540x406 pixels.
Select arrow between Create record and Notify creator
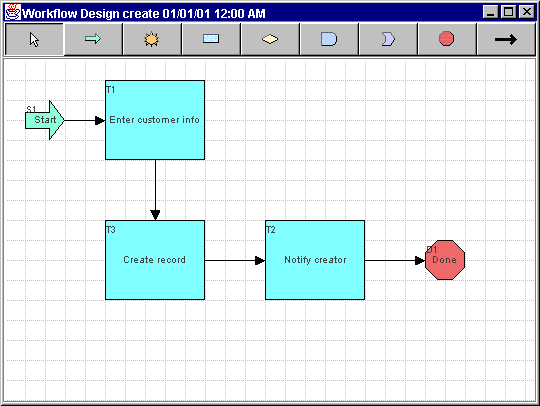(x=235, y=260)
